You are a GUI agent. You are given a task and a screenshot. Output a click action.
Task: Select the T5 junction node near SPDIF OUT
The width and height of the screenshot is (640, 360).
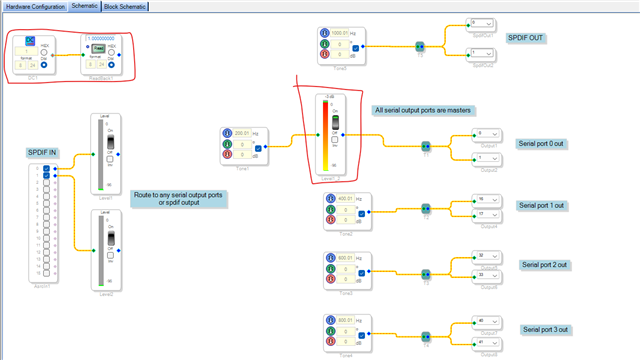pos(420,47)
